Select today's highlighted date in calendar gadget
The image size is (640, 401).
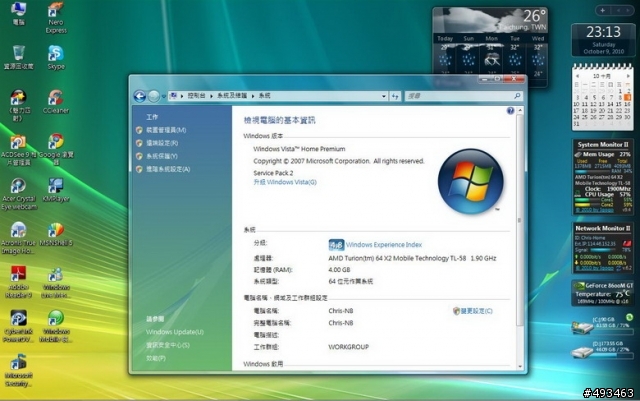[x=627, y=98]
